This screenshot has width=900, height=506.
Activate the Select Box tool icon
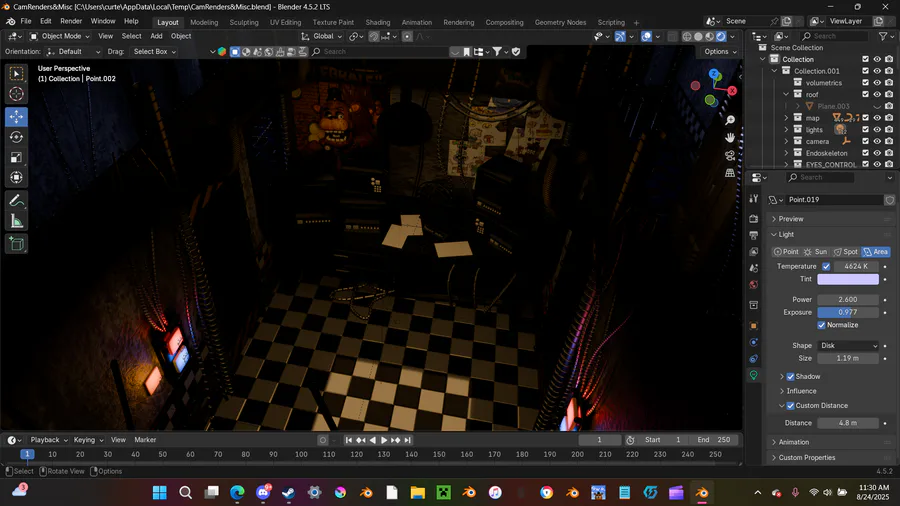(16, 73)
